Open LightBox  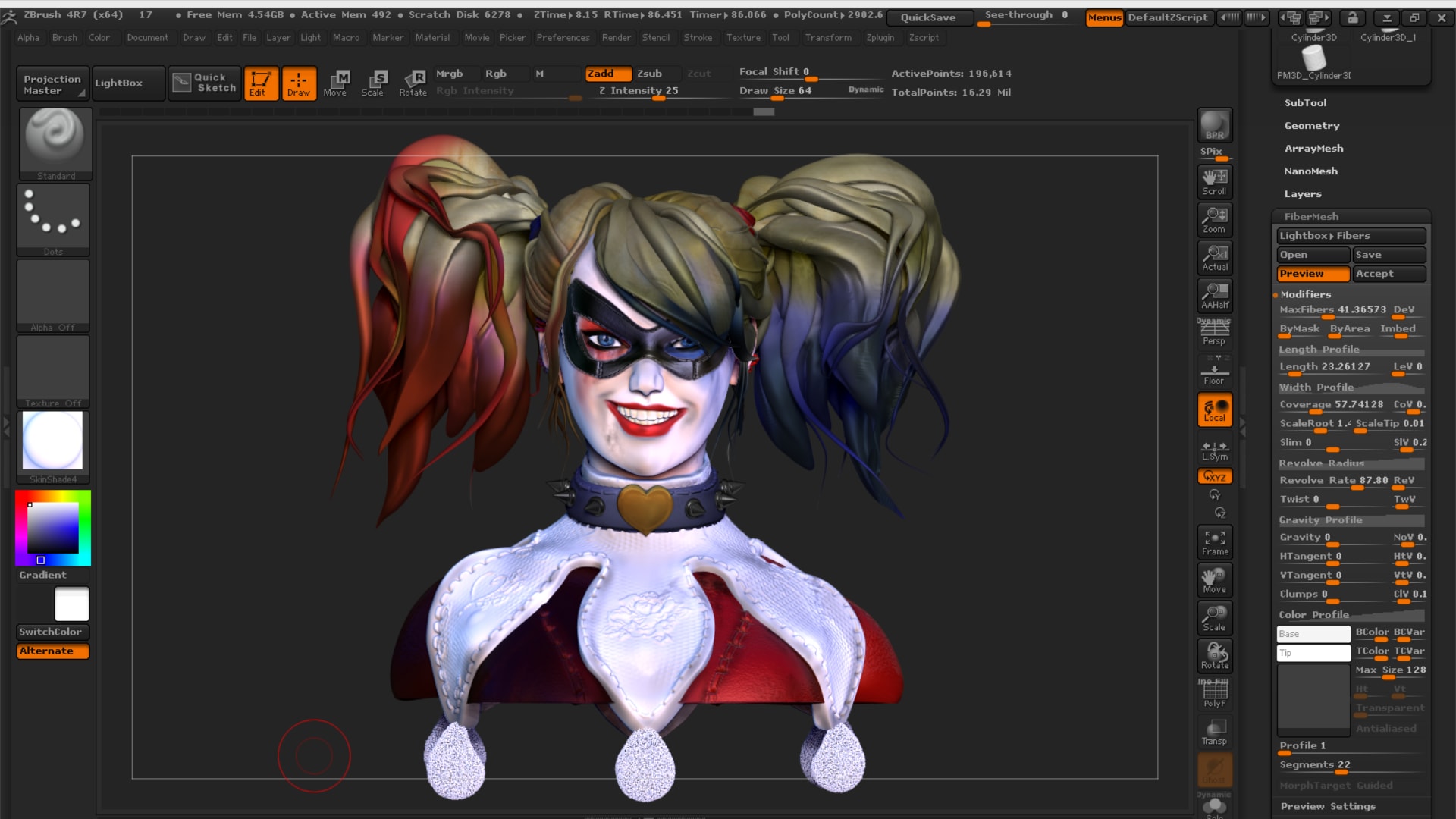click(127, 83)
